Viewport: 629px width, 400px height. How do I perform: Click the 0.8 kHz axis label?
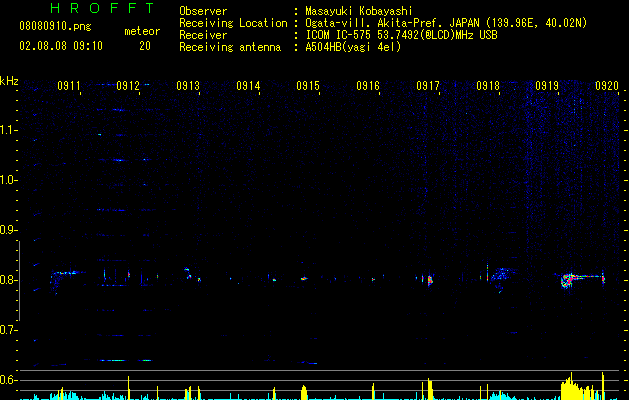pos(8,280)
